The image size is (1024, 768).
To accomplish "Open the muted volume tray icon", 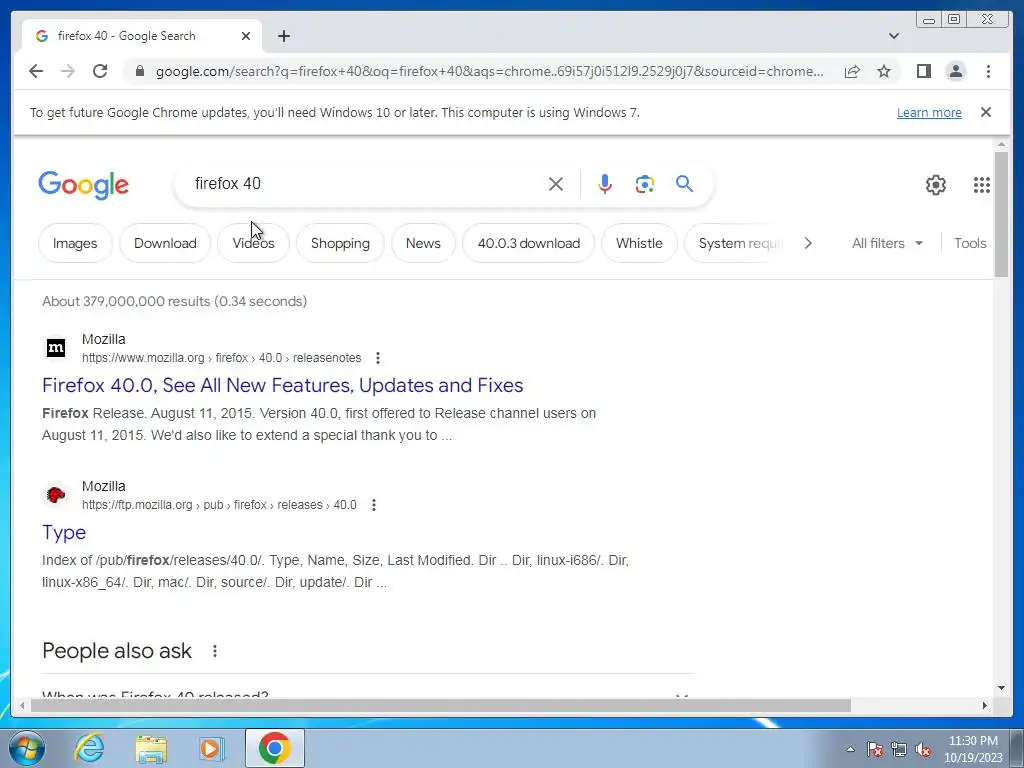I will coord(923,749).
